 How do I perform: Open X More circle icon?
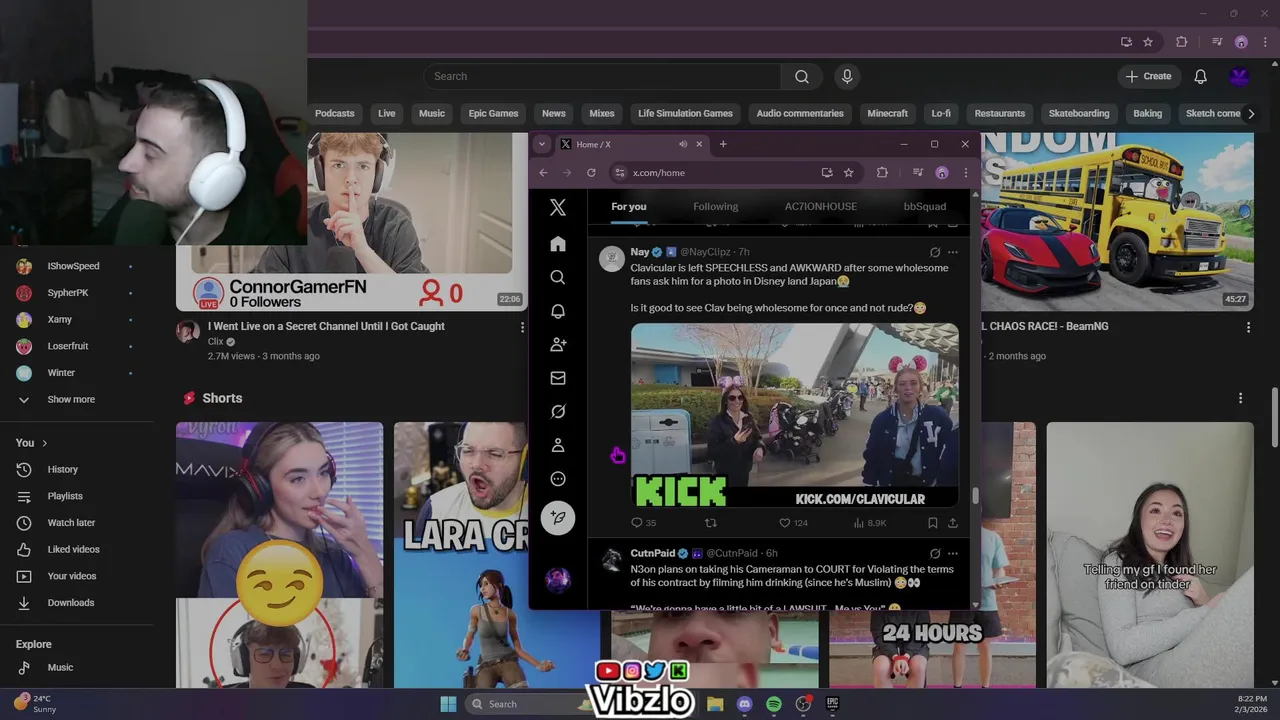[x=558, y=479]
